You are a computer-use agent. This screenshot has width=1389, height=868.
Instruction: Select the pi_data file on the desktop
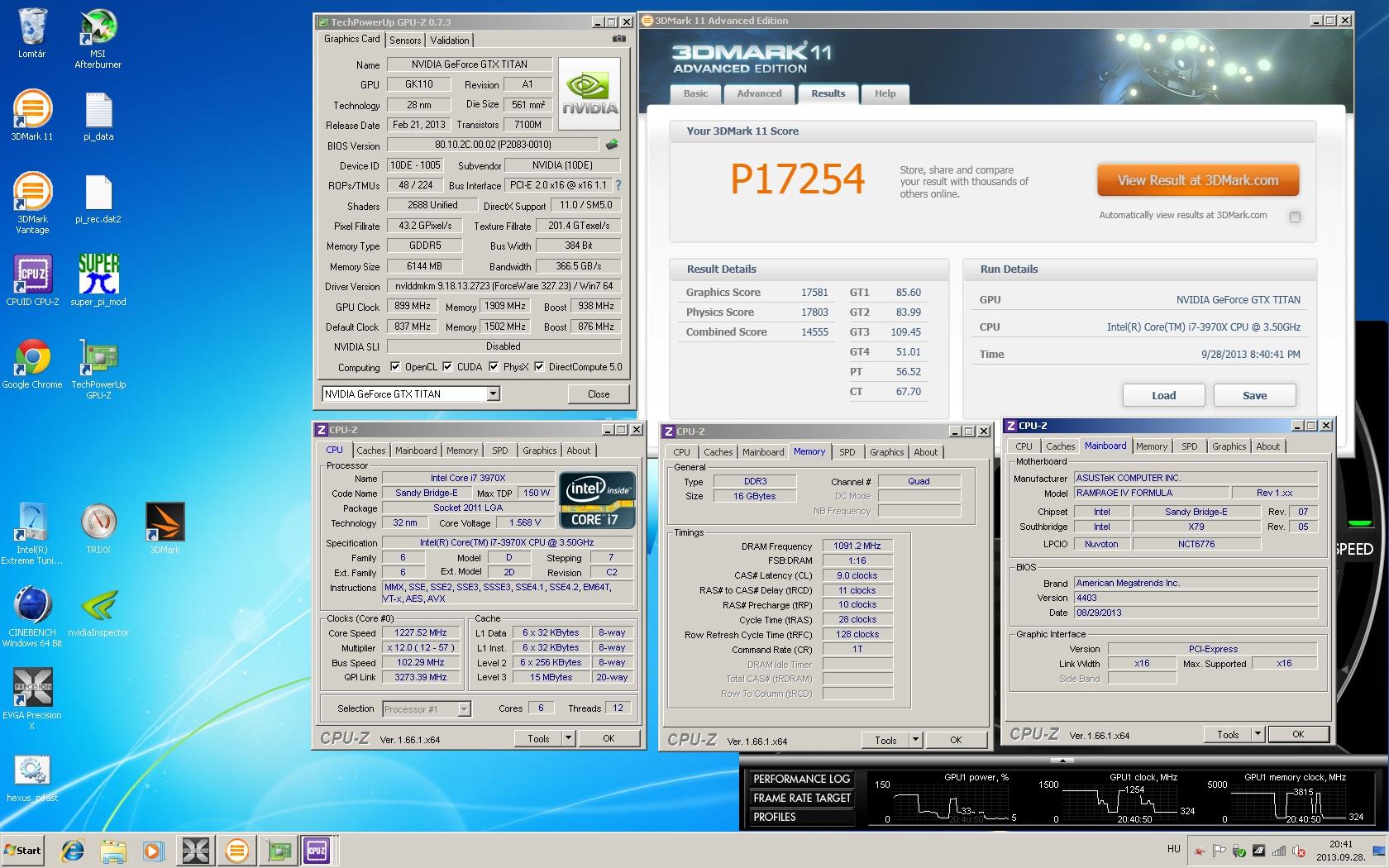(x=98, y=116)
